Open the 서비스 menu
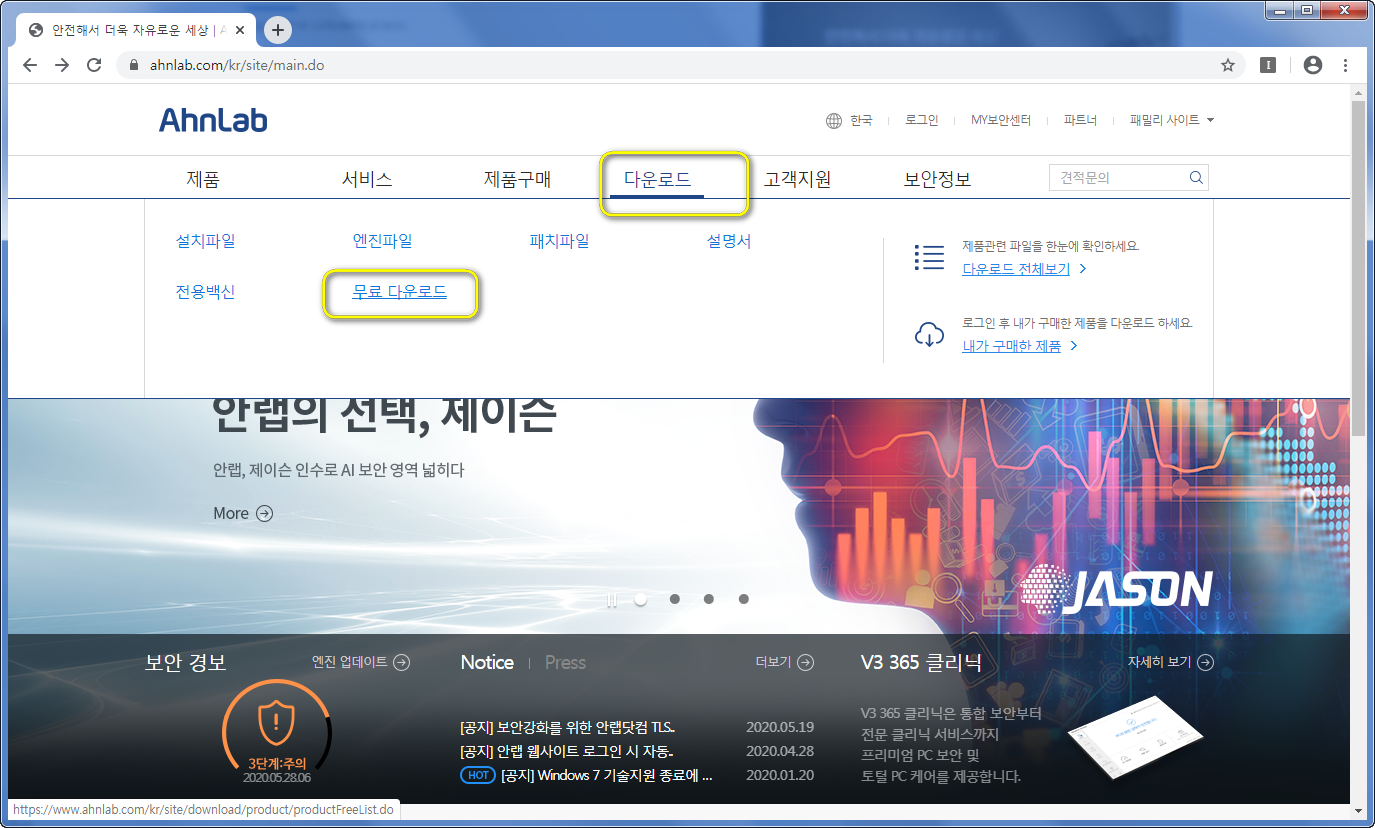 click(x=367, y=179)
